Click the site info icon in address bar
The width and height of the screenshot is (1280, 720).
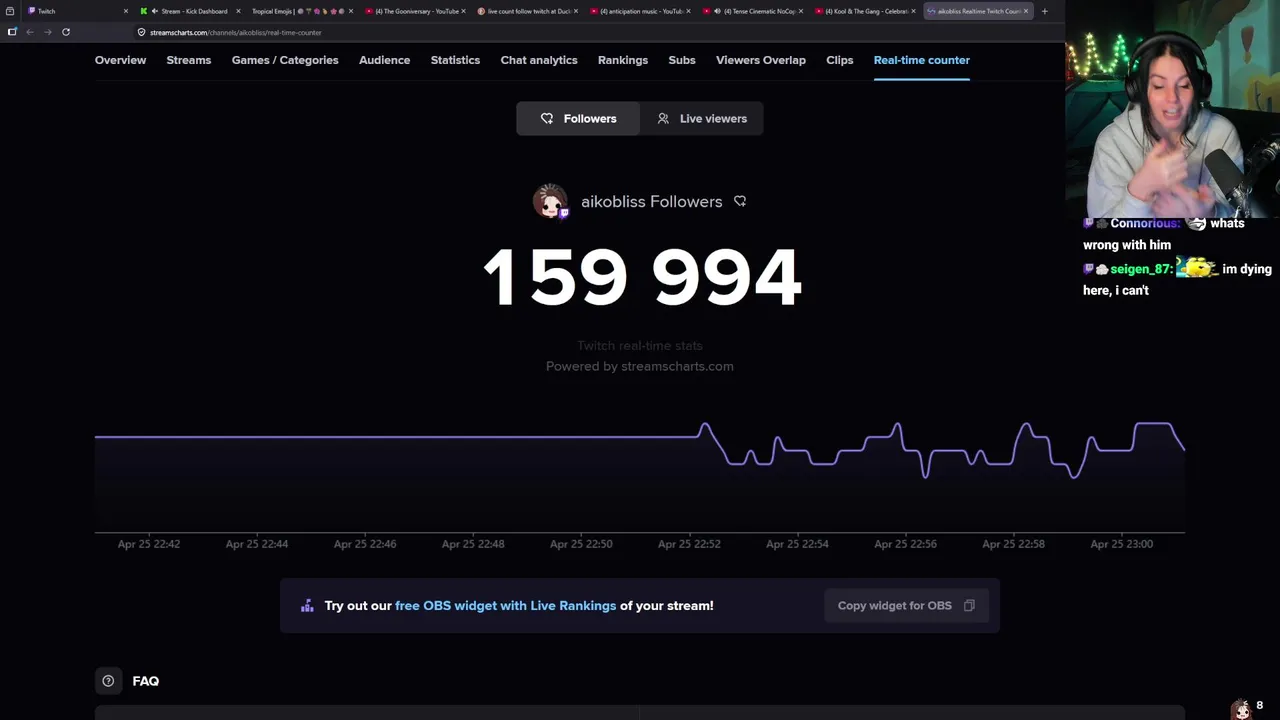tap(141, 32)
